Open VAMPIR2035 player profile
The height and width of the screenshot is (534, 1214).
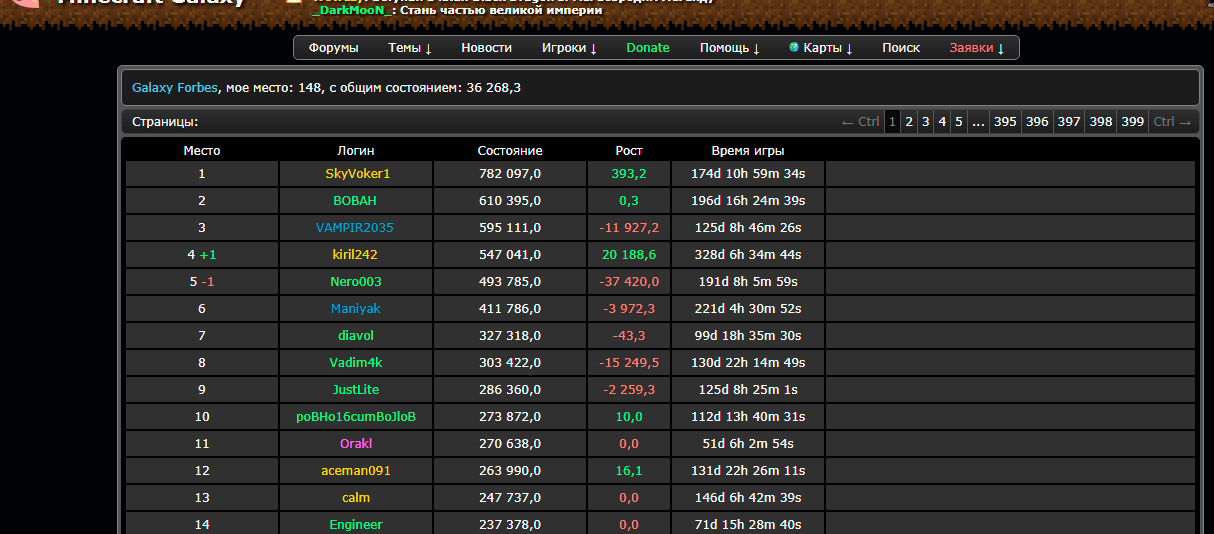click(354, 228)
